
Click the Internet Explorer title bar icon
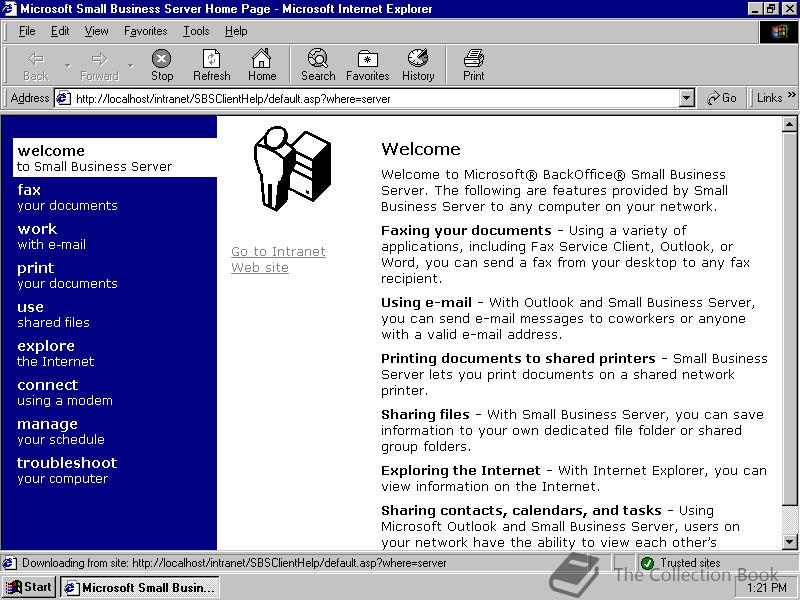[9, 9]
